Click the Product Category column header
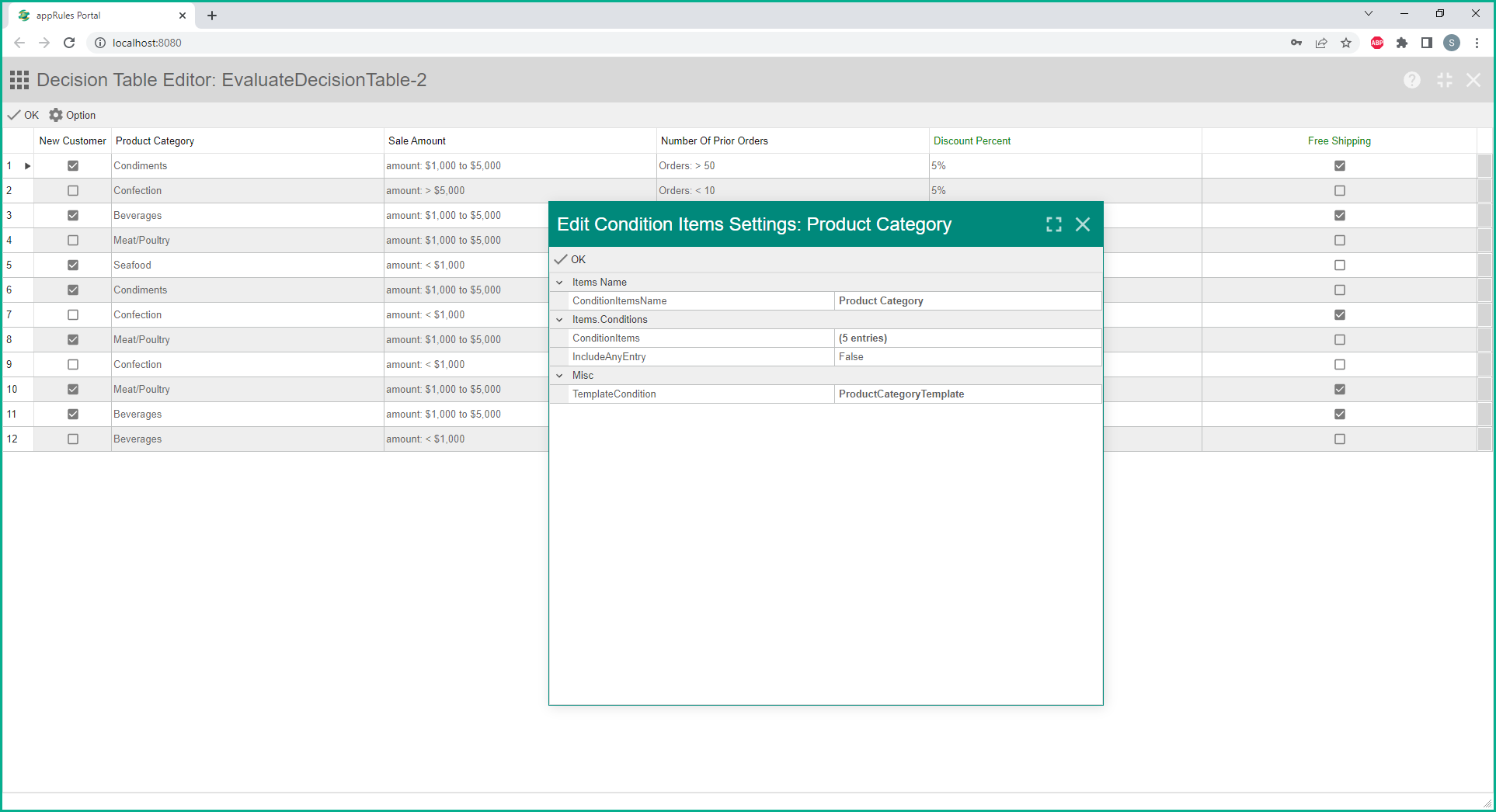 (x=155, y=141)
